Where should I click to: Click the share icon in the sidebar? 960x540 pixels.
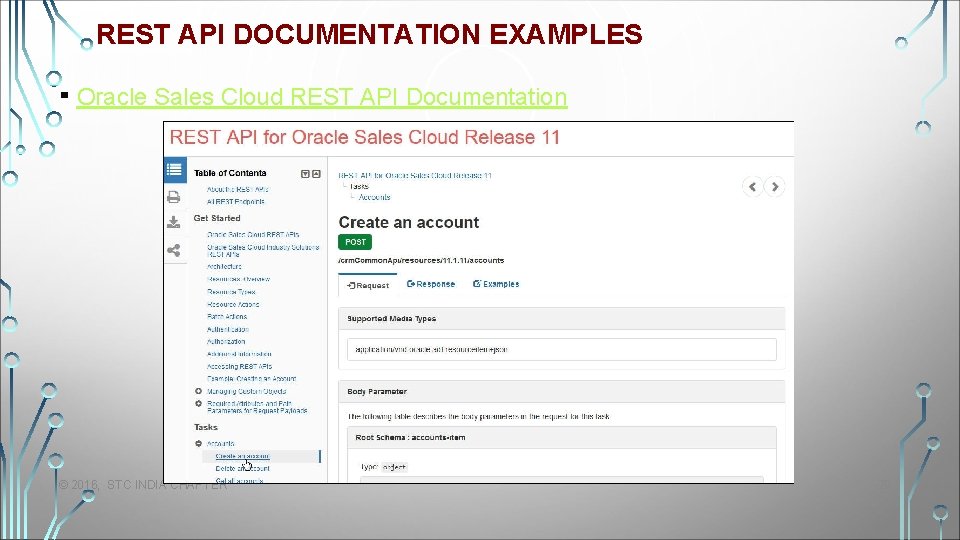click(x=174, y=250)
